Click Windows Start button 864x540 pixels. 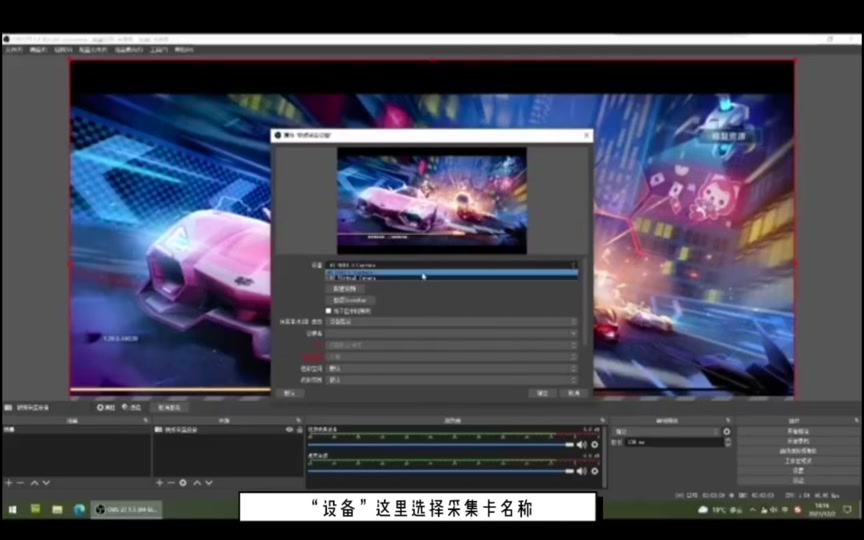[x=12, y=510]
